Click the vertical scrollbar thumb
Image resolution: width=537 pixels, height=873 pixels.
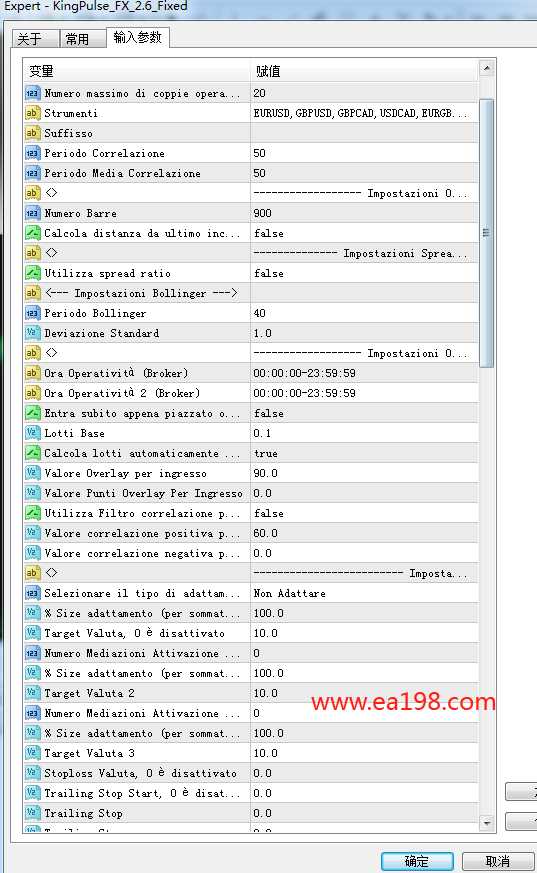click(x=486, y=233)
